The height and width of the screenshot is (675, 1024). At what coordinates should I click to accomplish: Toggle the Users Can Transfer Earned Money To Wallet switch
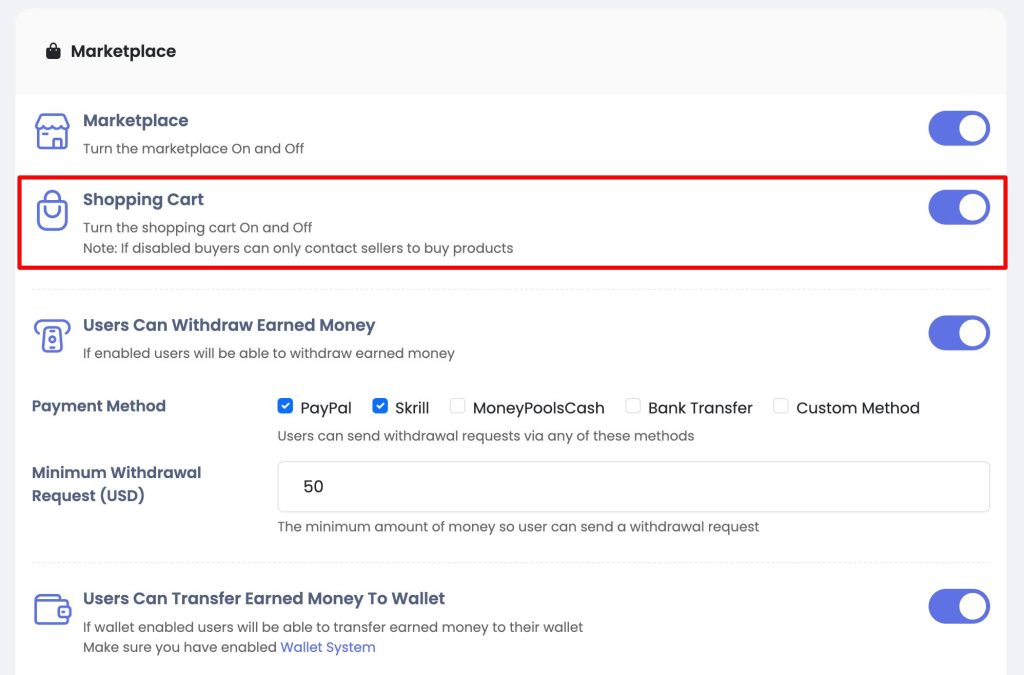[x=959, y=606]
